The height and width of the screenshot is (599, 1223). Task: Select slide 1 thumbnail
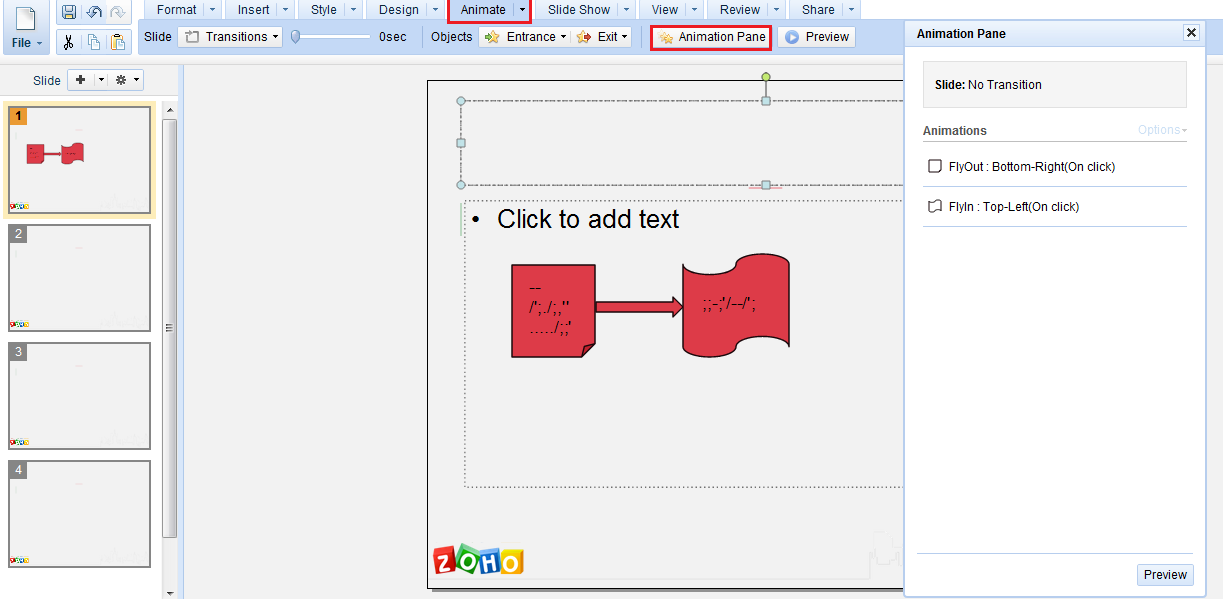(80, 160)
